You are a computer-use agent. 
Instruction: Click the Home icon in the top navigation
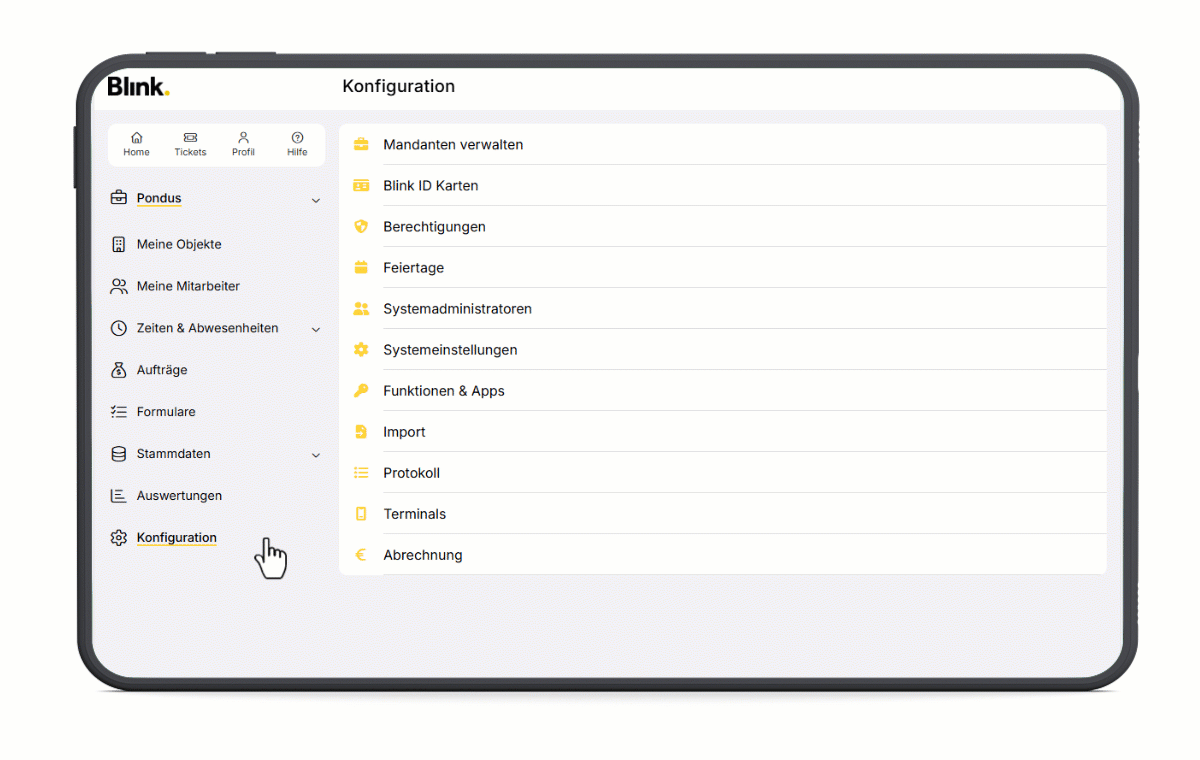coord(137,138)
